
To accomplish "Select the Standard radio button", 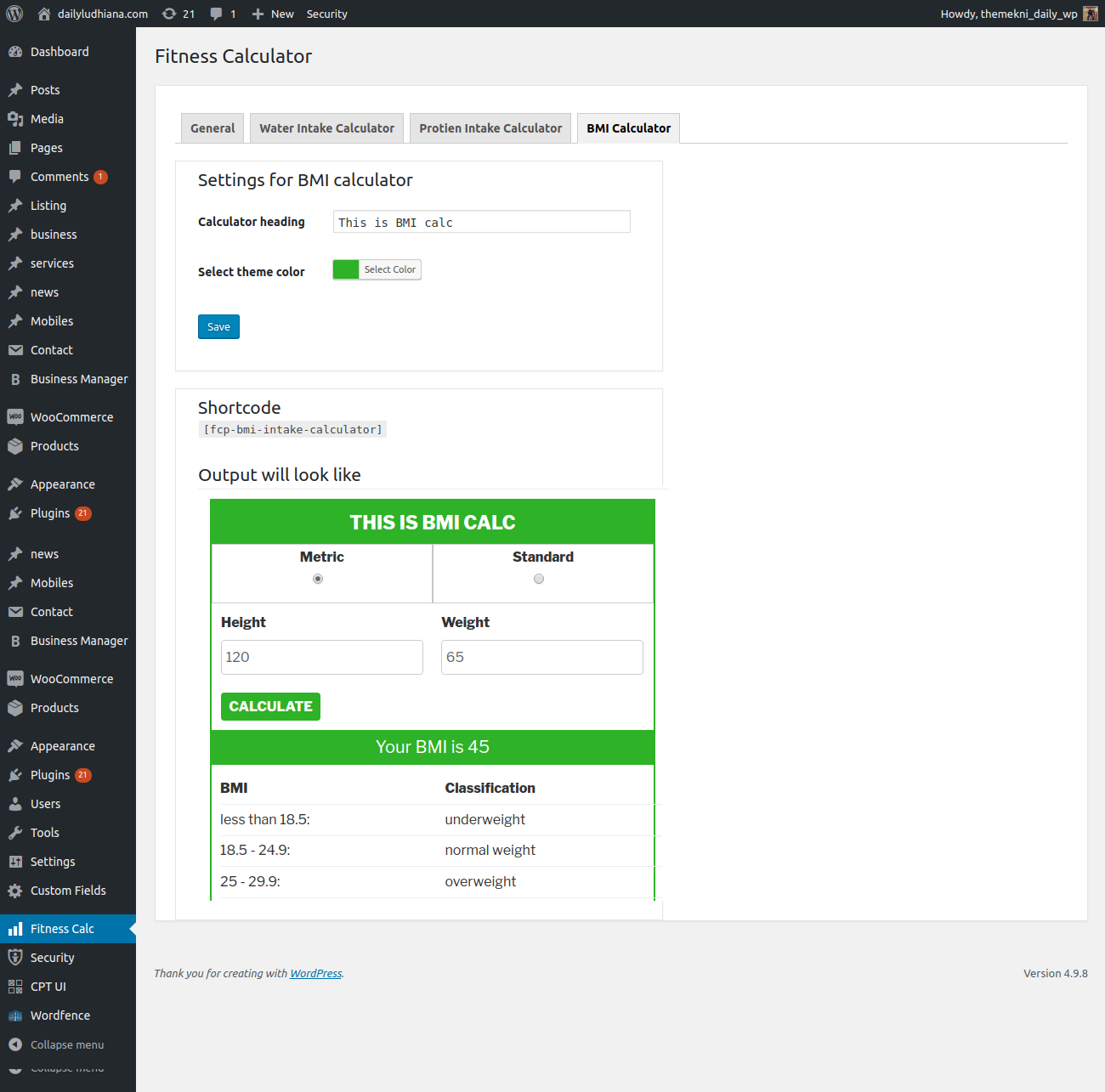I will (x=539, y=579).
